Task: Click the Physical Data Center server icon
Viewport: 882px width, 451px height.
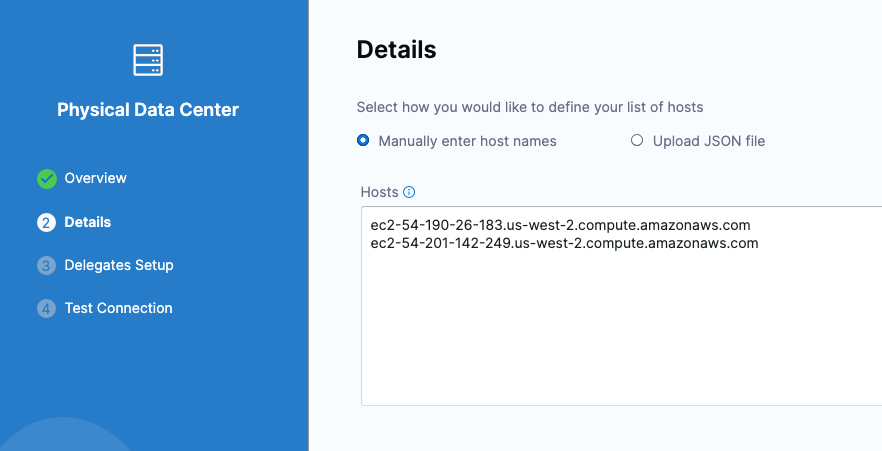Action: pos(148,59)
